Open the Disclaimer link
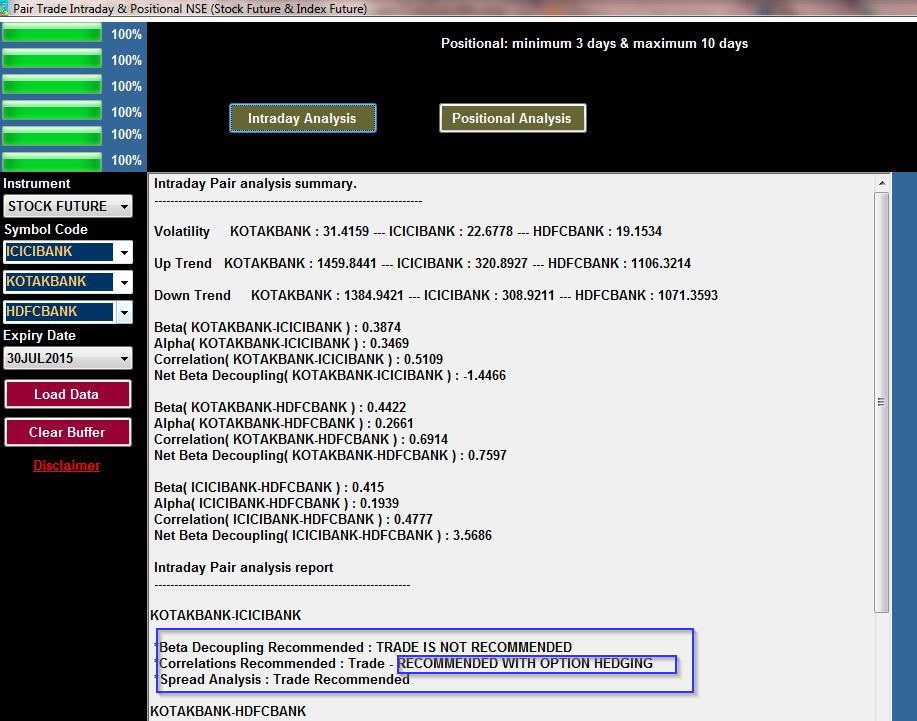 point(66,465)
